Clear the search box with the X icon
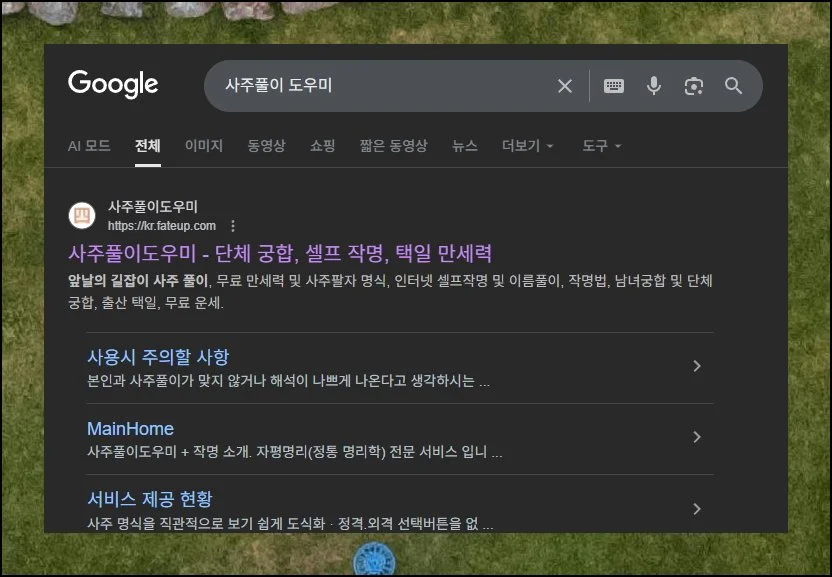This screenshot has height=577, width=832. (x=565, y=86)
